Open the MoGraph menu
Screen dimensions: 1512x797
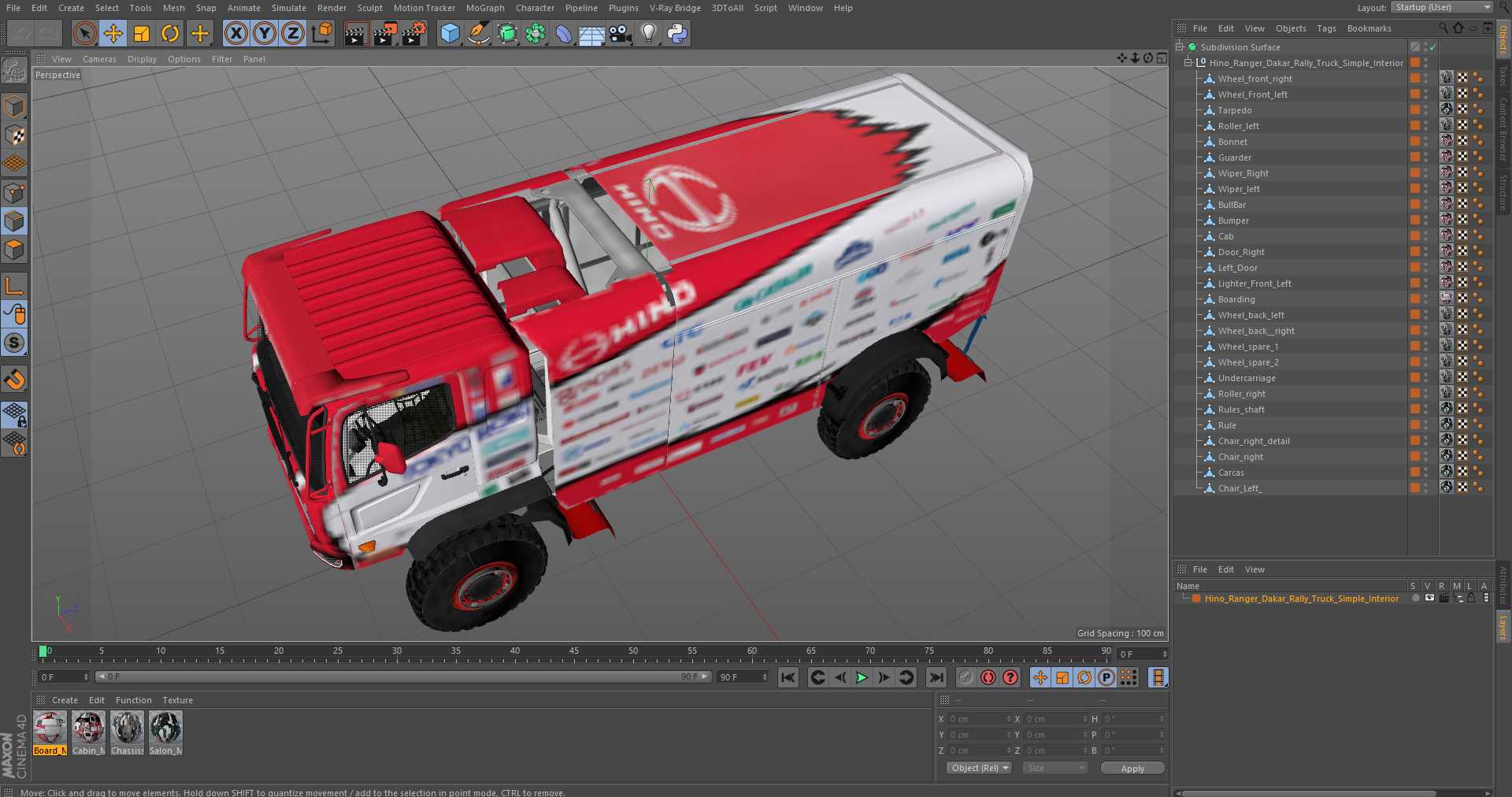(485, 8)
